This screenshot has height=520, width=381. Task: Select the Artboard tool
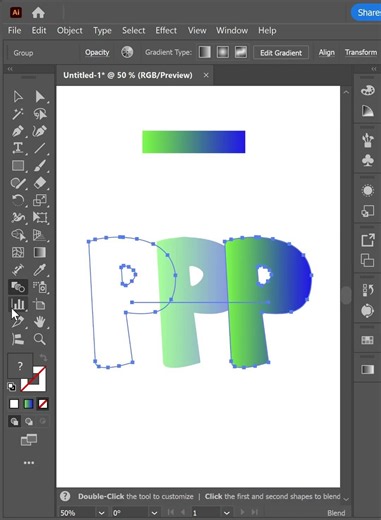pyautogui.click(x=40, y=304)
